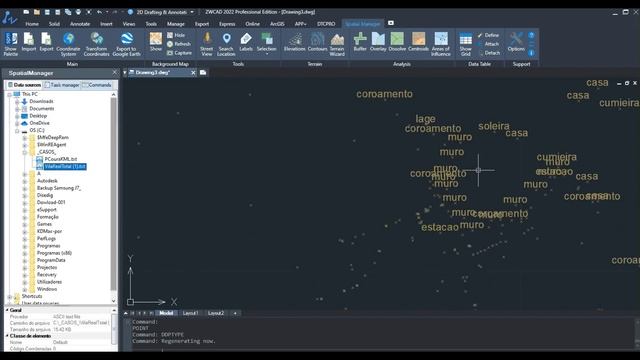The height and width of the screenshot is (360, 640).
Task: Expand the OneDrive tree node
Action: 17,123
